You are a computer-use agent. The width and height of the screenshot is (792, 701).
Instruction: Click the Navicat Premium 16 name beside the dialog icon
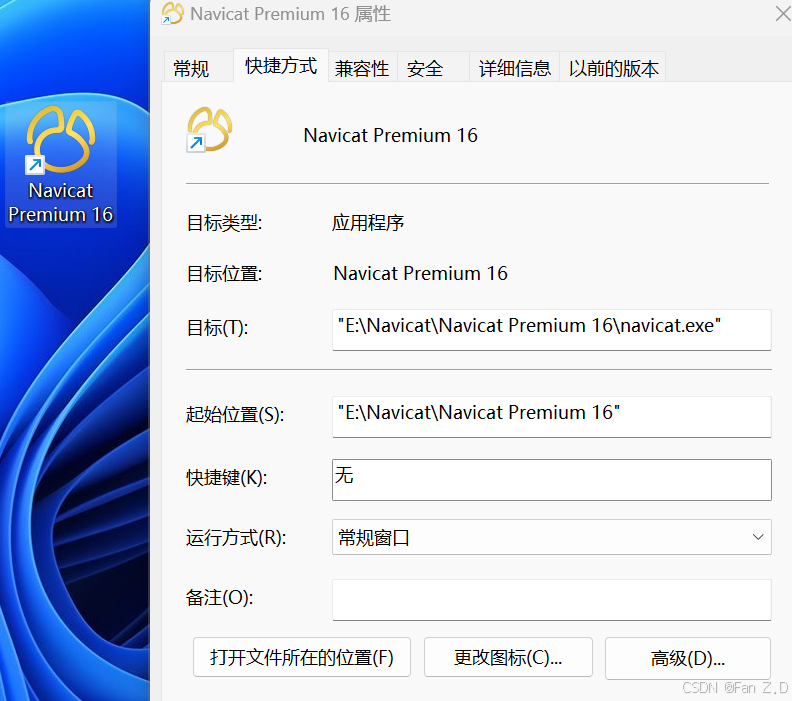tap(390, 135)
